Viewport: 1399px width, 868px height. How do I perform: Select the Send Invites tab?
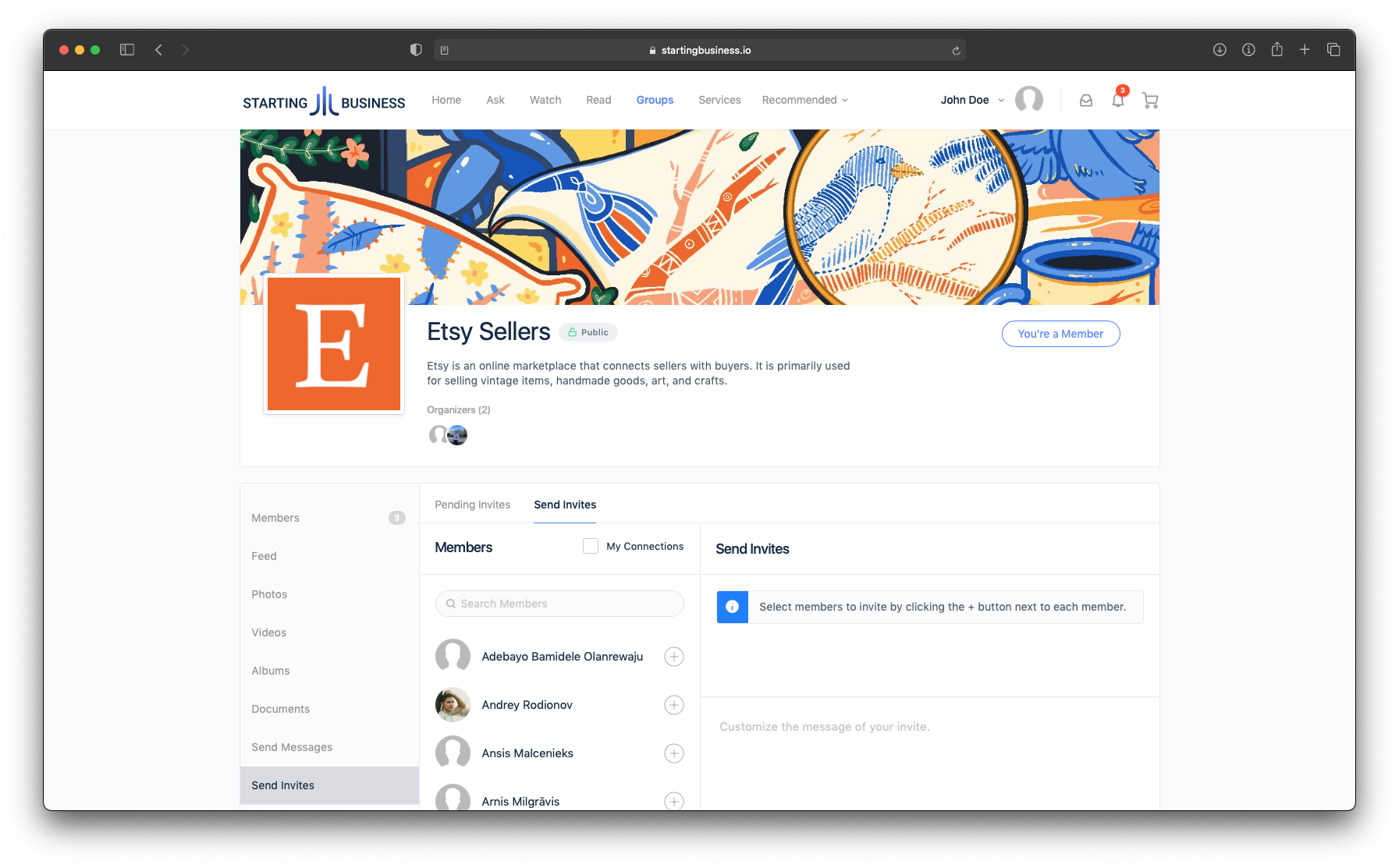(x=565, y=505)
